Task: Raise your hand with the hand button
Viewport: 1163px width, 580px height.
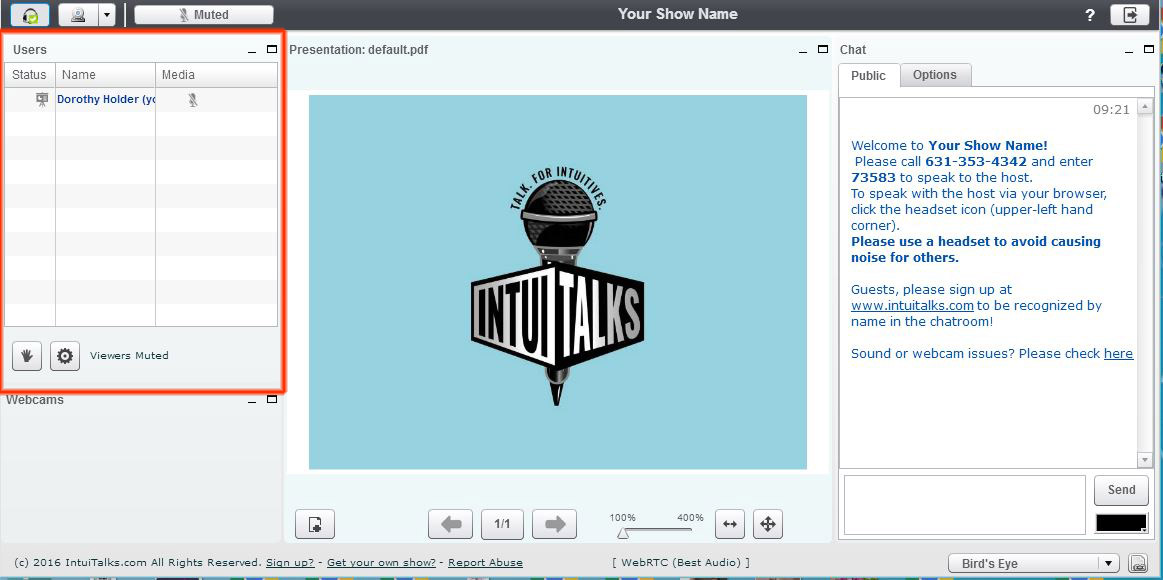Action: (27, 356)
